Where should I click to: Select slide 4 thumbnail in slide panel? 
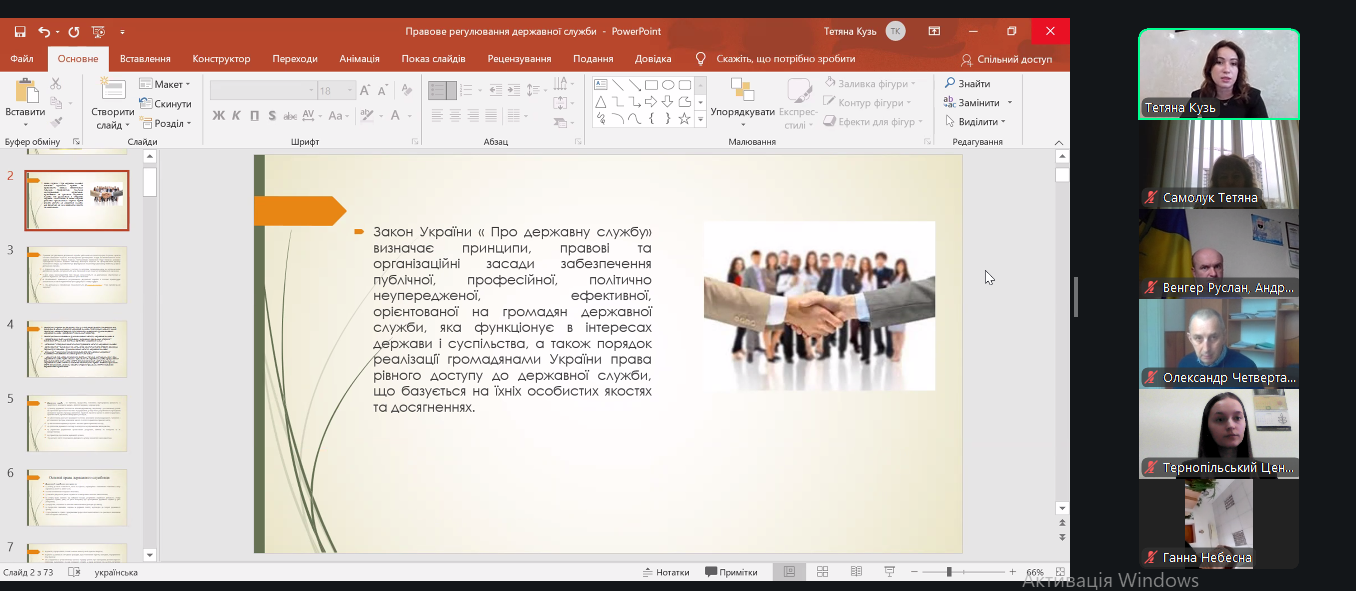(77, 349)
